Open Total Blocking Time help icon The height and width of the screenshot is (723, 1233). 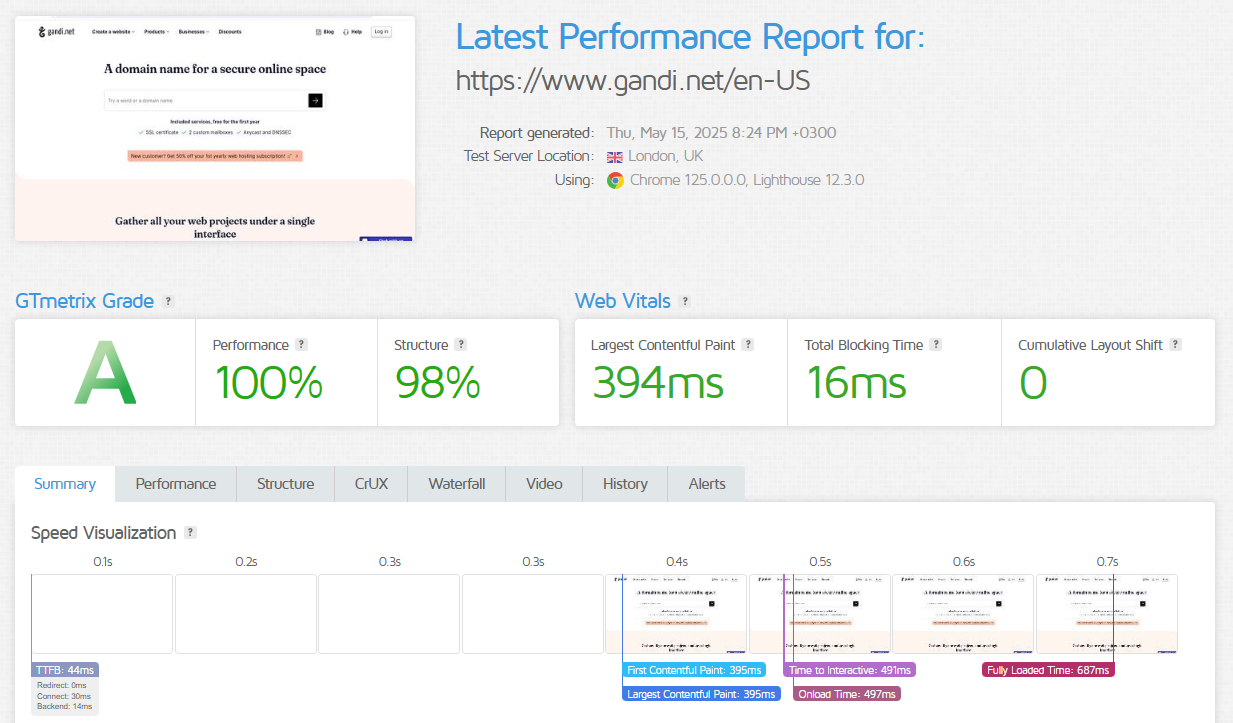click(936, 344)
